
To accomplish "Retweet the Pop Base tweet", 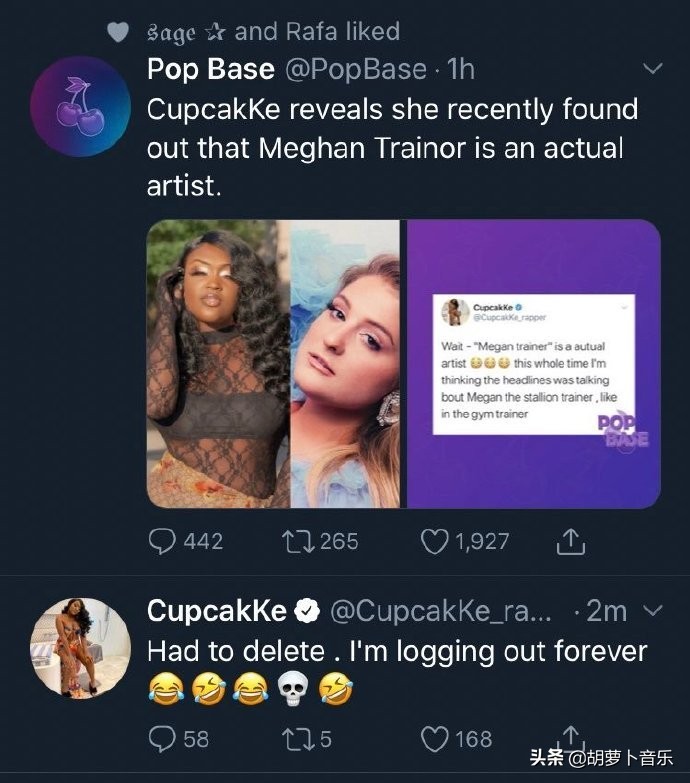I will [299, 541].
